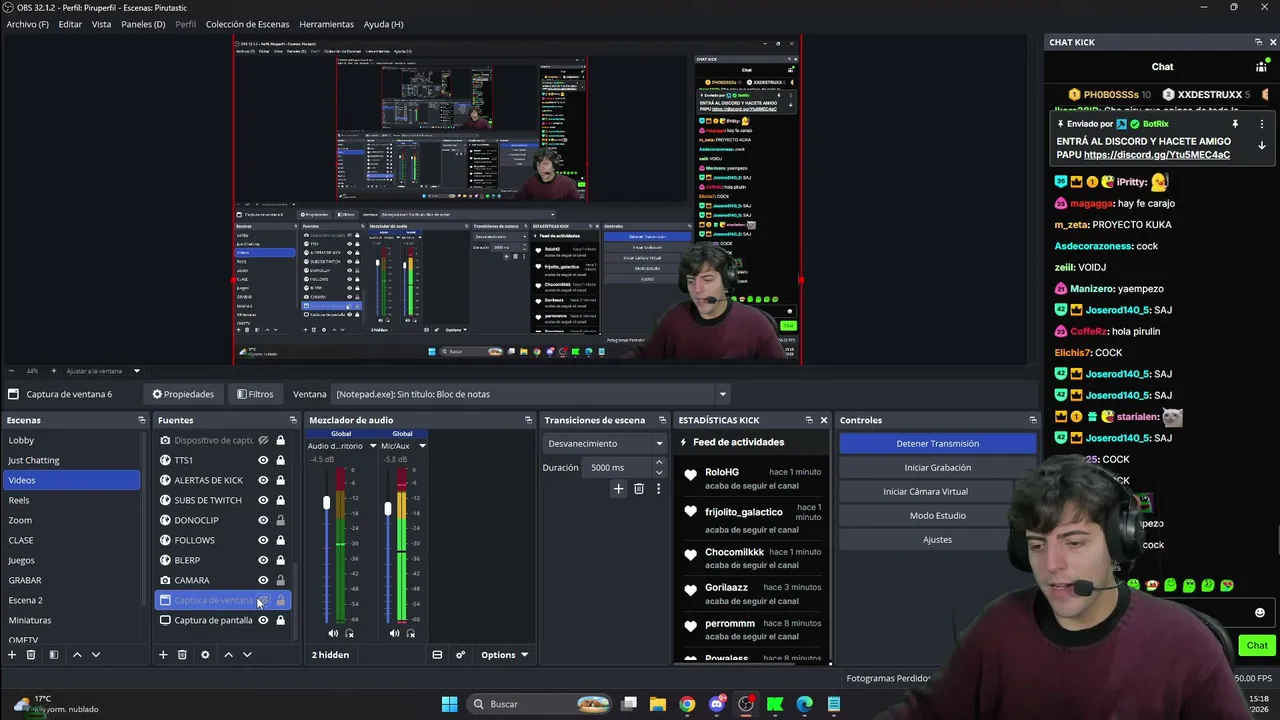1280x720 pixels.
Task: Adjust the Mic/Aux volume fader
Action: (387, 509)
